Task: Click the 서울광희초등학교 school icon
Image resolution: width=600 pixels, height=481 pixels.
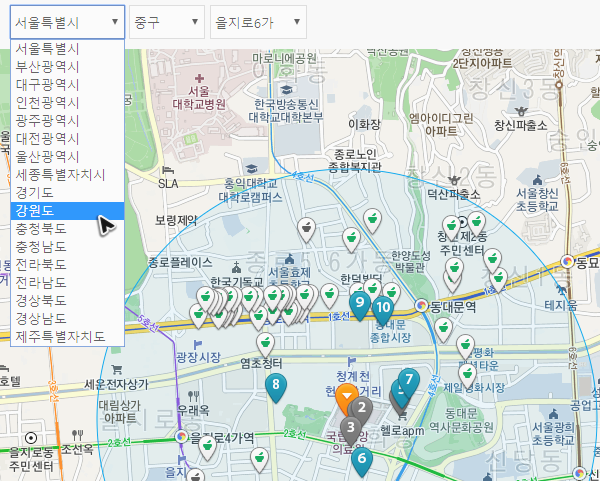Action: click(553, 414)
